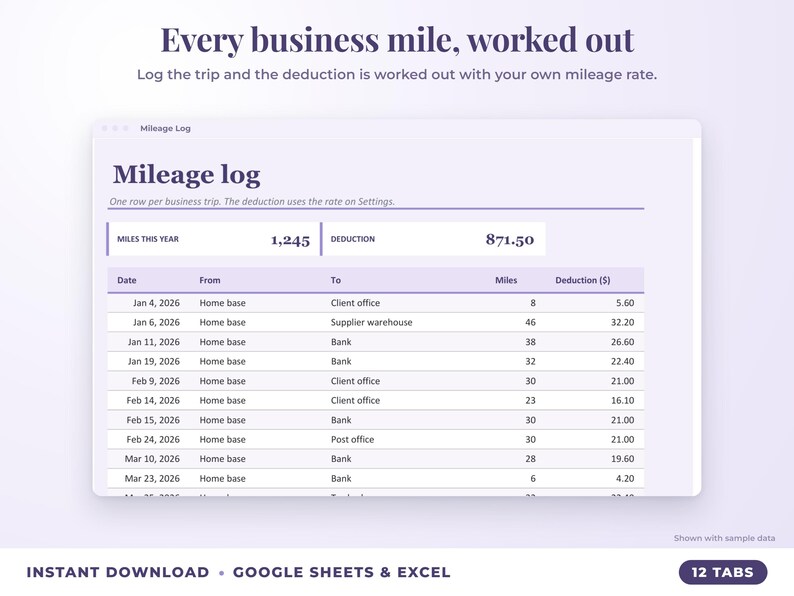Select the Feb 14, 2026 date cell
The height and width of the screenshot is (596, 794).
[x=153, y=400]
